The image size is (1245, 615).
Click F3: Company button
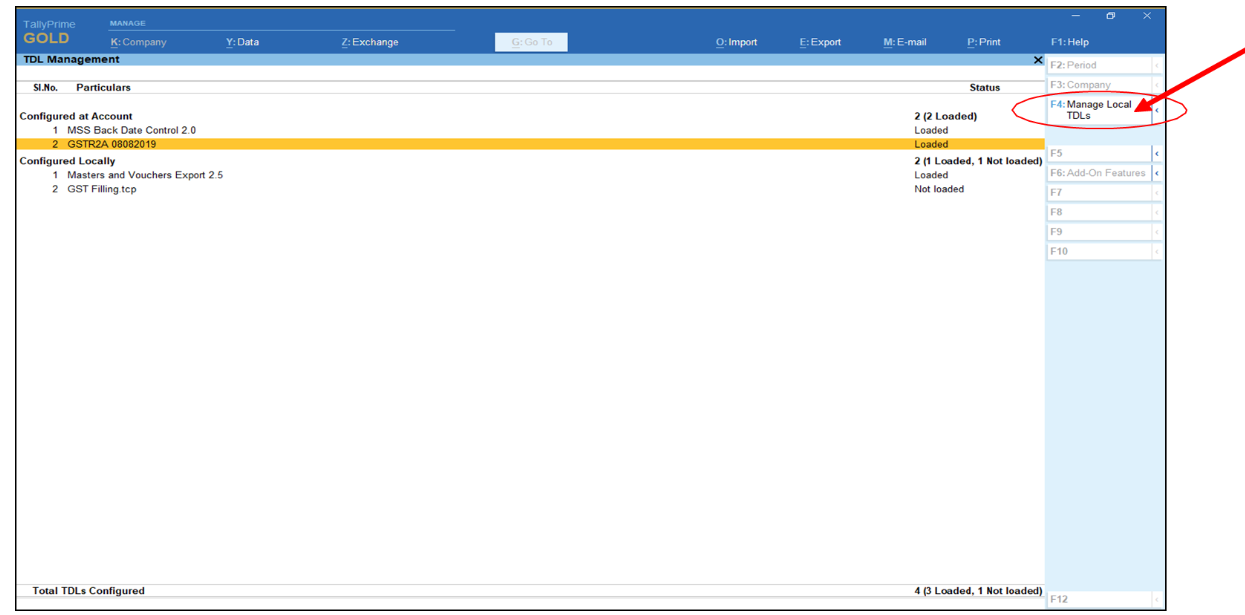coord(1099,85)
